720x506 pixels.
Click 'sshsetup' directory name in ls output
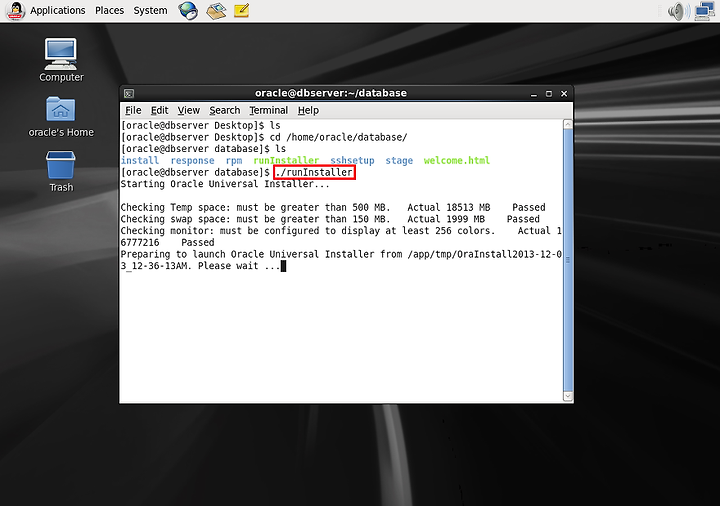tap(352, 160)
